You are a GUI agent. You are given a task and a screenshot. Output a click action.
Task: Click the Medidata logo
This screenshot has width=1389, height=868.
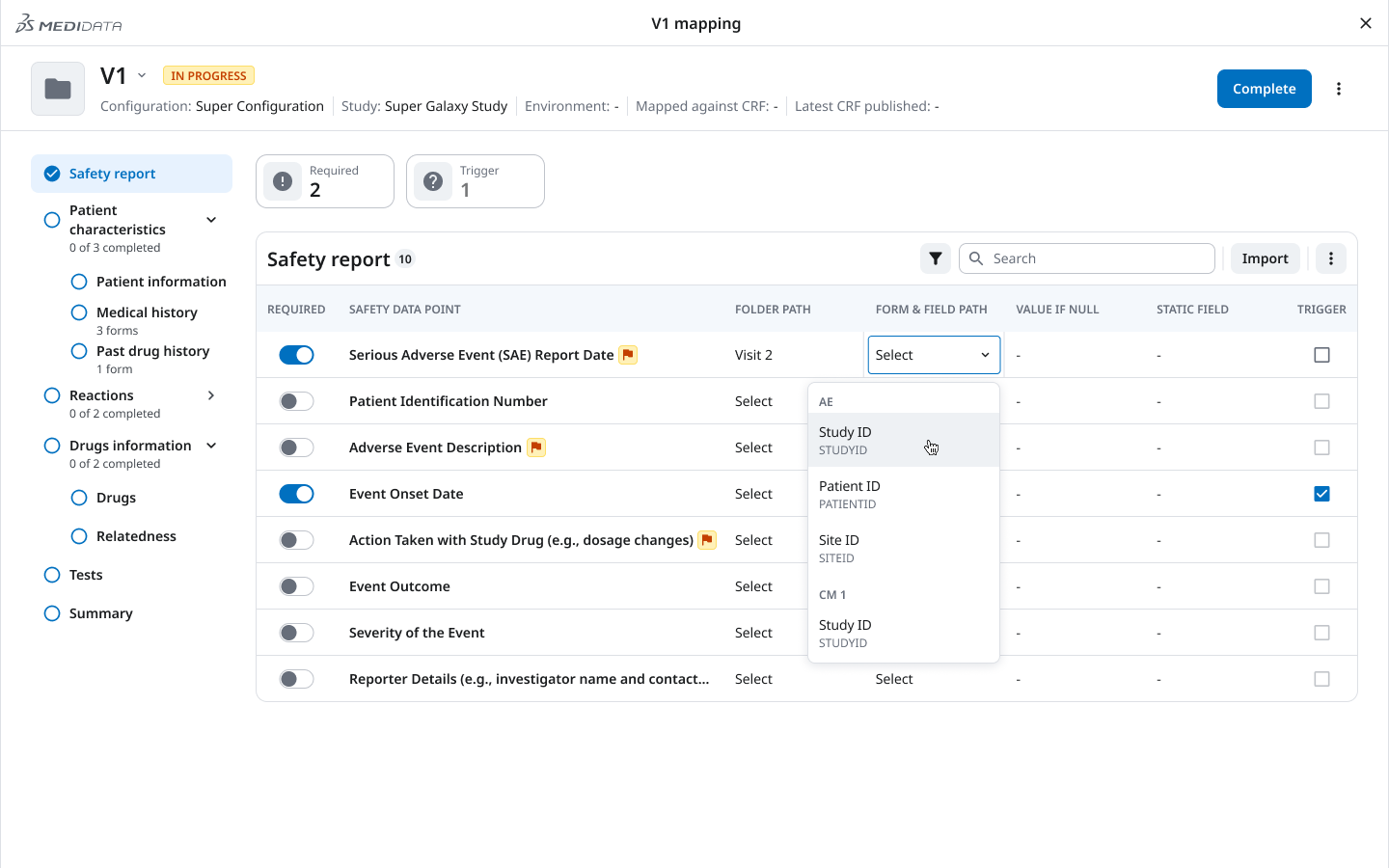click(68, 23)
